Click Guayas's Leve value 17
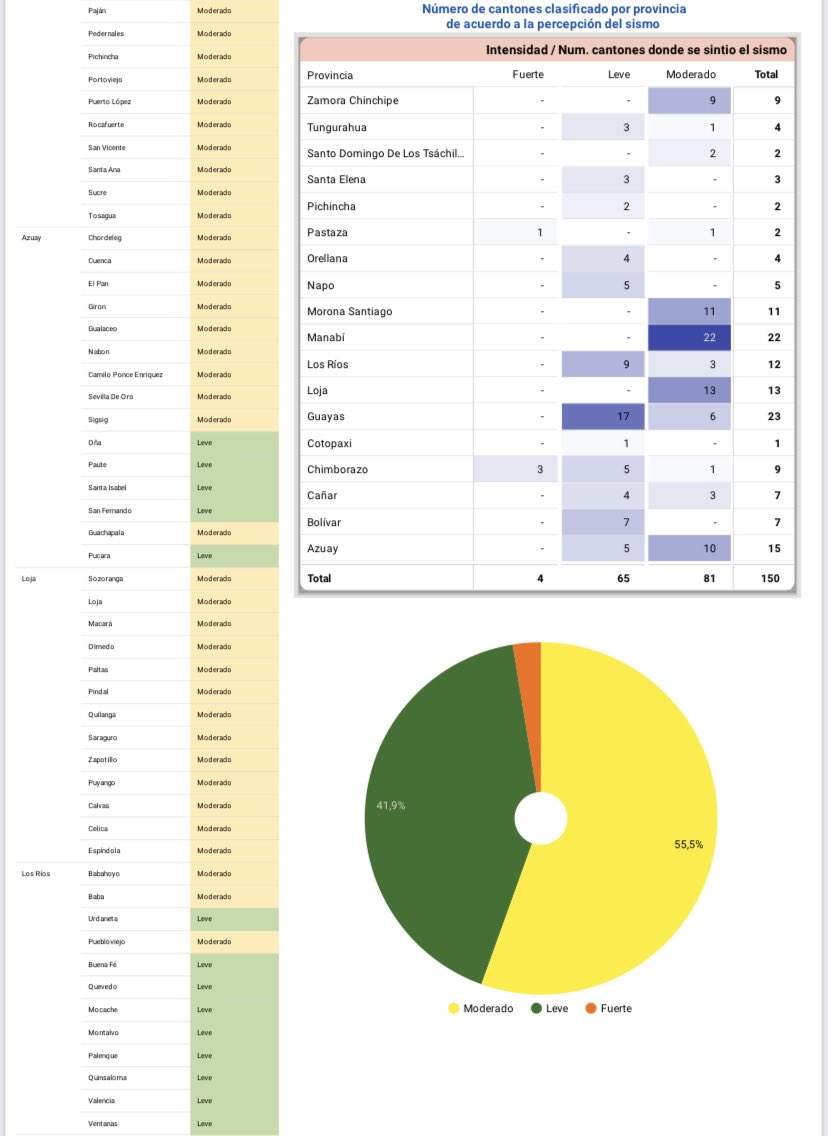Image resolution: width=828 pixels, height=1136 pixels. tap(603, 417)
